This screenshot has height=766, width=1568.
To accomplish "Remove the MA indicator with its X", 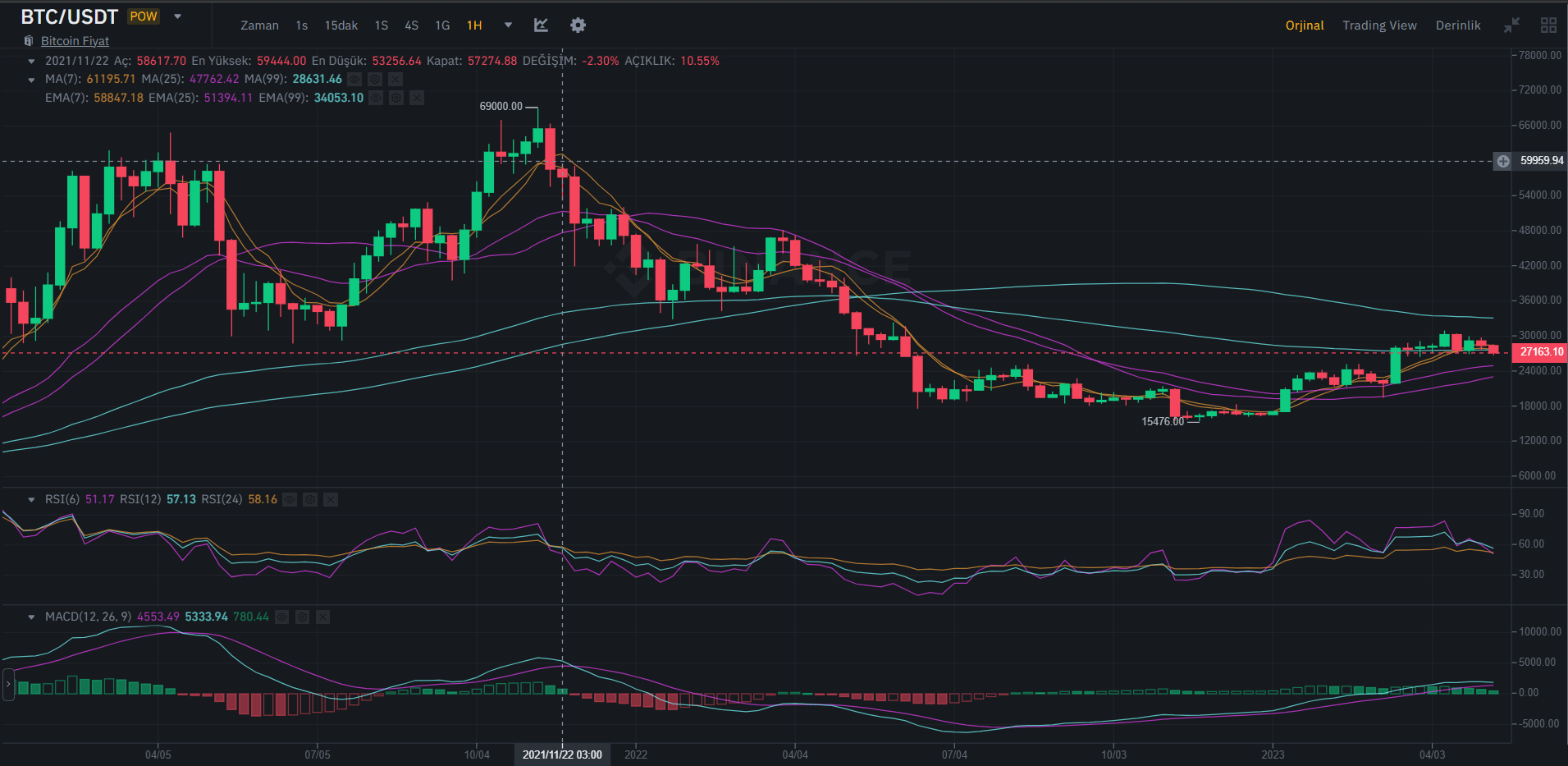I will point(395,80).
